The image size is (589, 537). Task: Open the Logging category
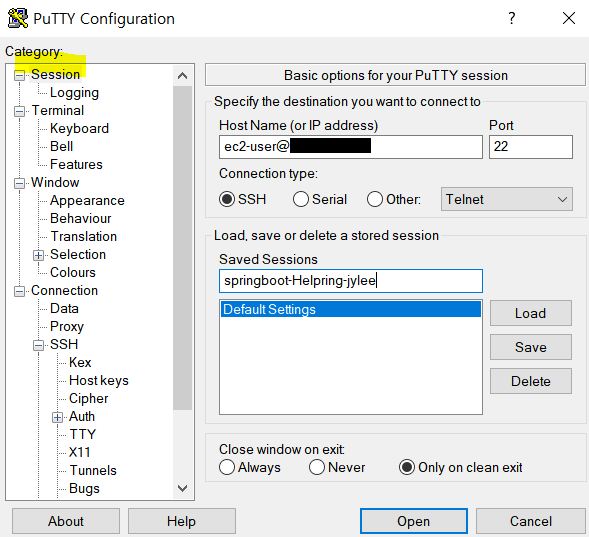click(74, 92)
